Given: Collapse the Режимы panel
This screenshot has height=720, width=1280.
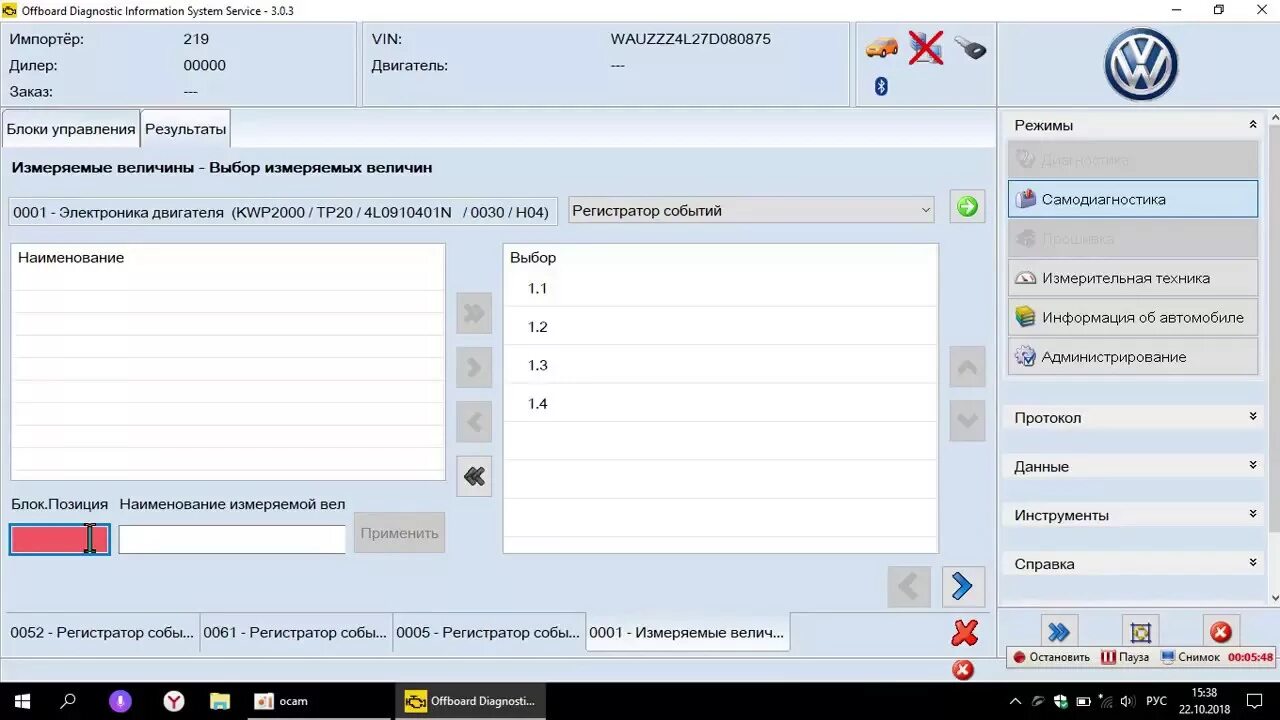Looking at the screenshot, I should 1251,124.
